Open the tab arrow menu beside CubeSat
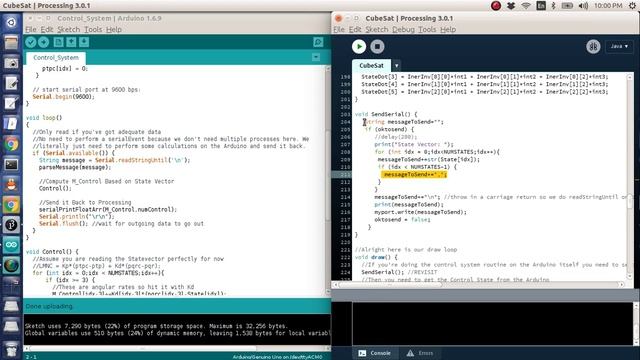The width and height of the screenshot is (640, 360). click(396, 66)
